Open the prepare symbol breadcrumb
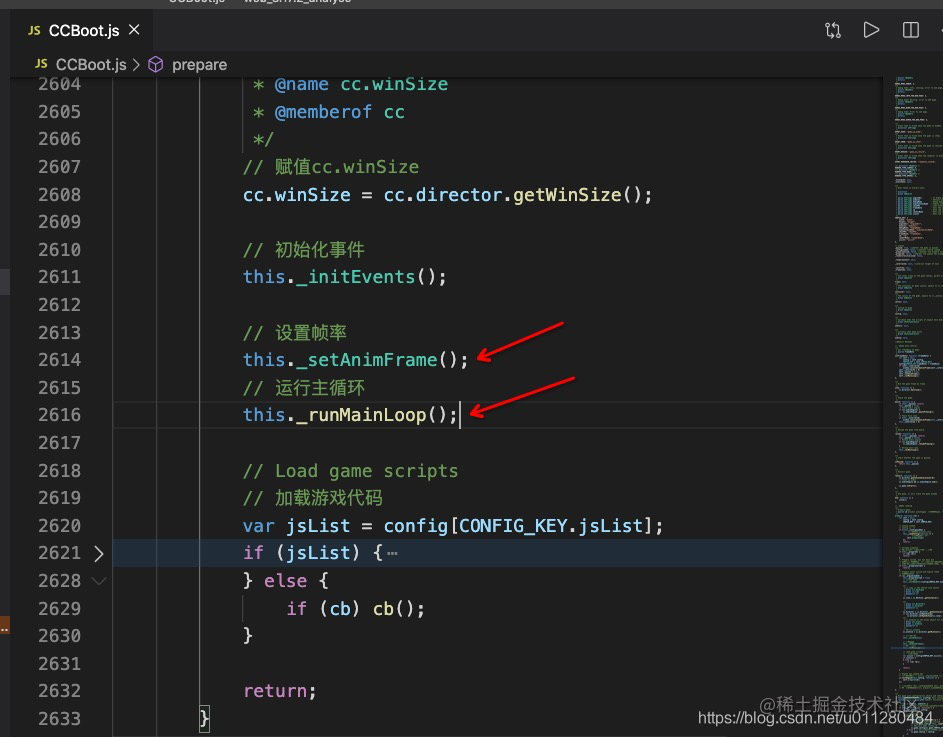 point(199,64)
